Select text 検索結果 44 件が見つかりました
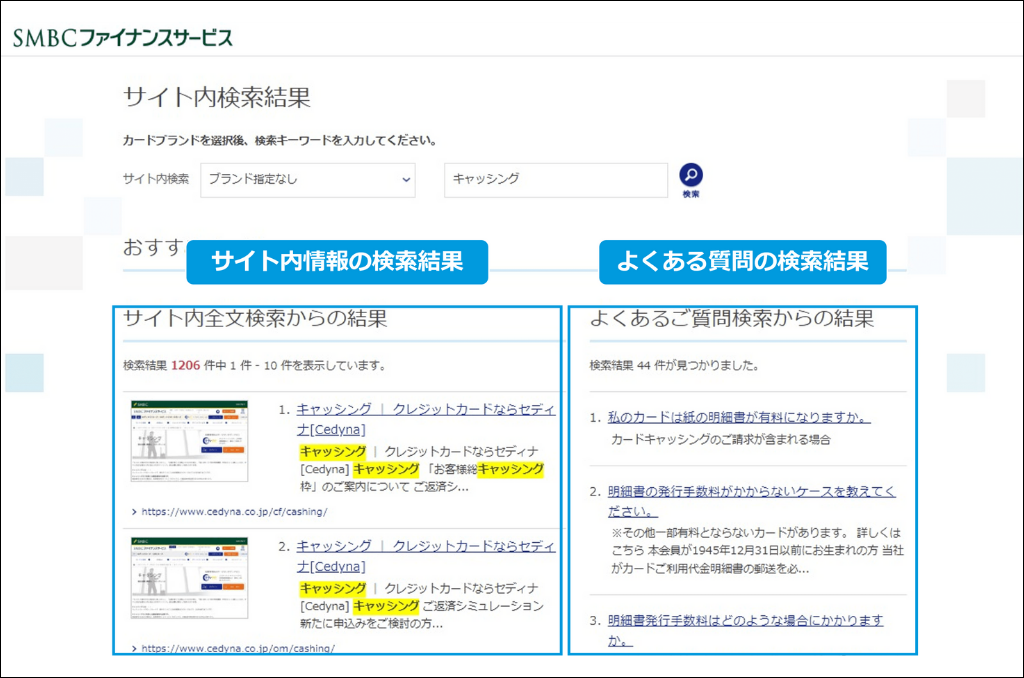1024x678 pixels. click(674, 365)
